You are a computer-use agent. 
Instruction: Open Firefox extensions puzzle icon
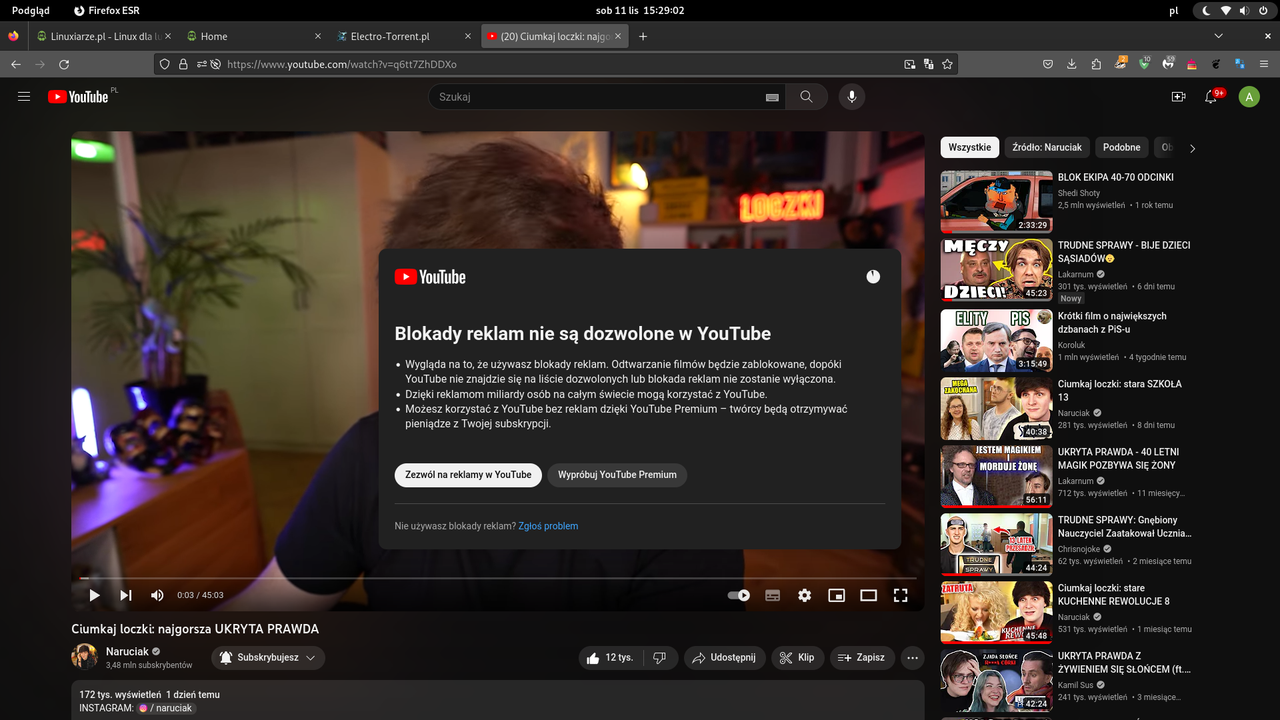click(1096, 64)
